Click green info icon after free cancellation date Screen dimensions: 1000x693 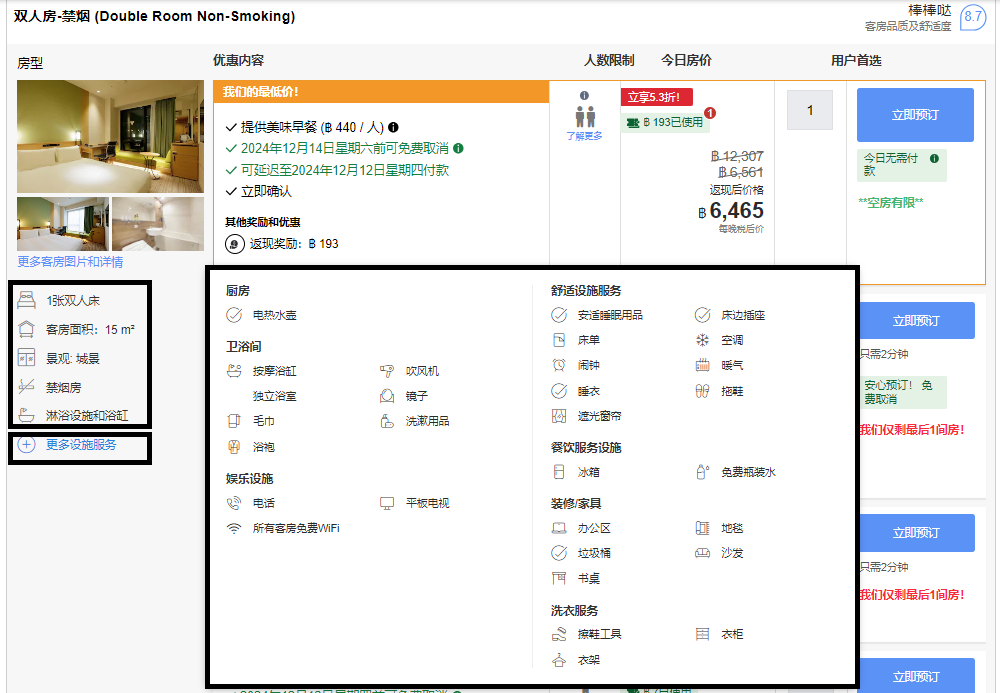458,148
